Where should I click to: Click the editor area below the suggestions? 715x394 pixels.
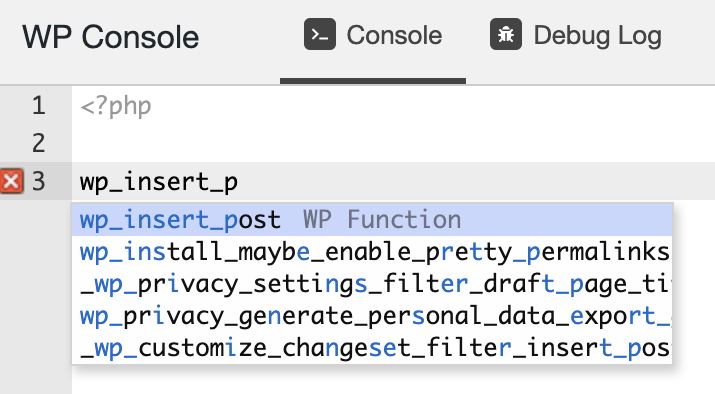click(393, 379)
